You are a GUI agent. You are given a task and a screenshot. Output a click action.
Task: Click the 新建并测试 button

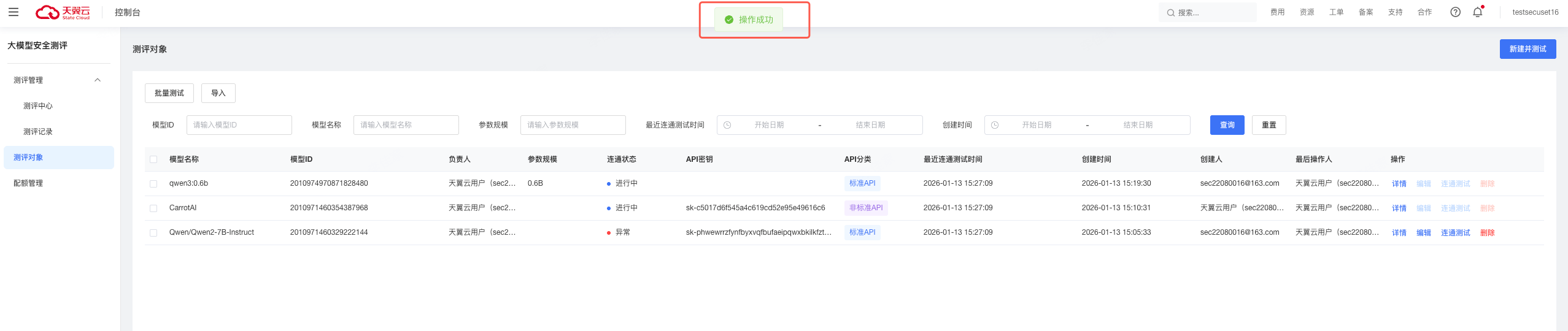pyautogui.click(x=1528, y=49)
